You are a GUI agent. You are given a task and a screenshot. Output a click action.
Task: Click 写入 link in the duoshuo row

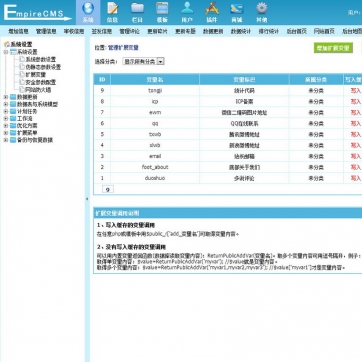pos(356,178)
